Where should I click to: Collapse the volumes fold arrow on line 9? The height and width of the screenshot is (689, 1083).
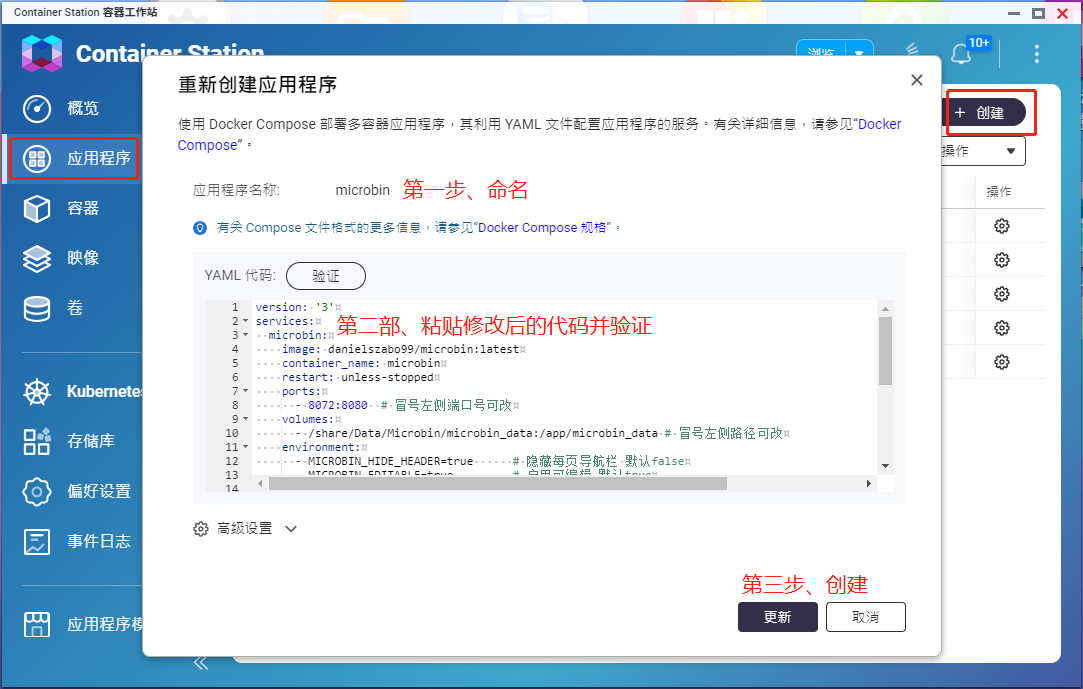click(245, 419)
